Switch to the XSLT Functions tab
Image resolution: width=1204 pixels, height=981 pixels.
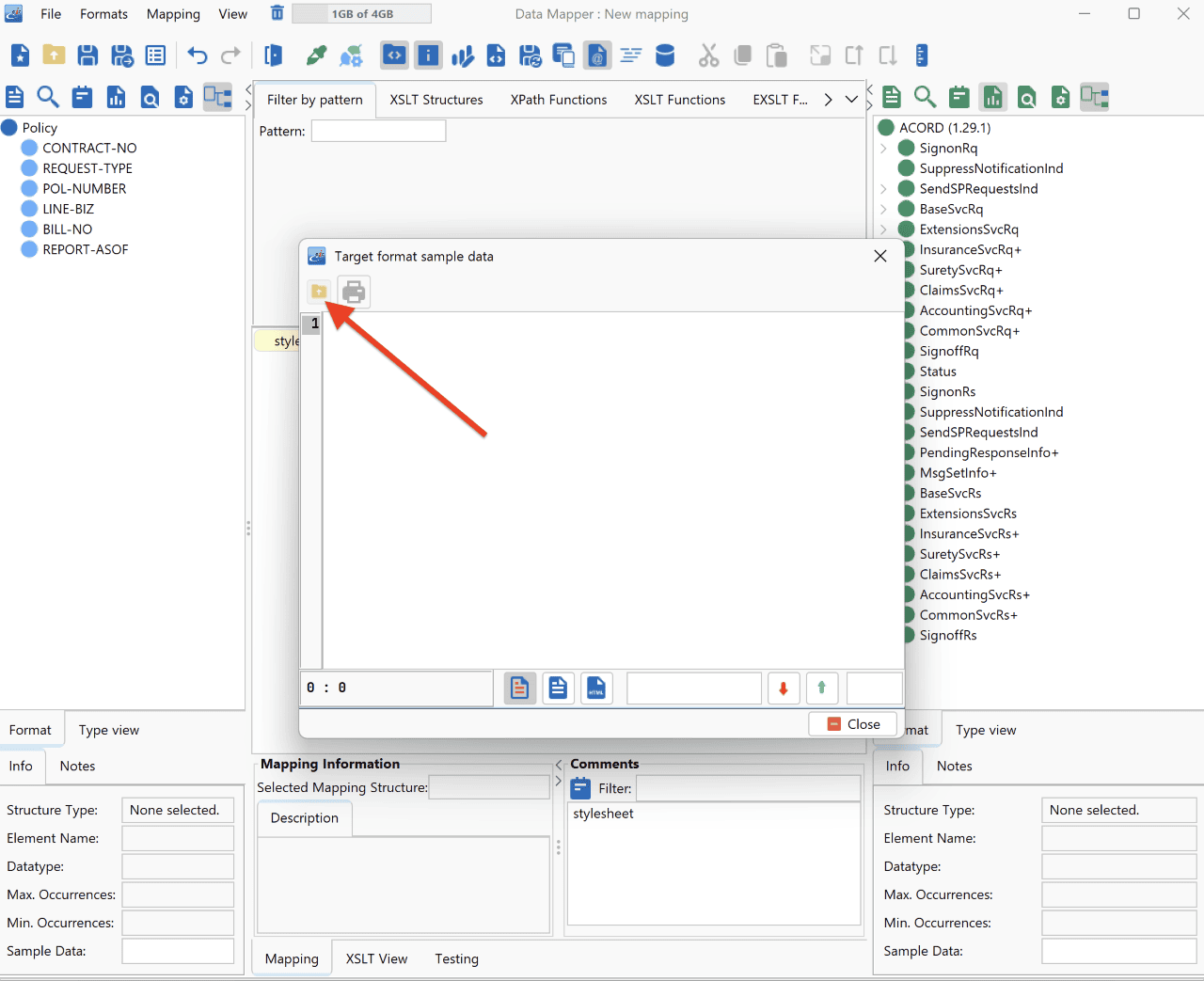pos(680,100)
